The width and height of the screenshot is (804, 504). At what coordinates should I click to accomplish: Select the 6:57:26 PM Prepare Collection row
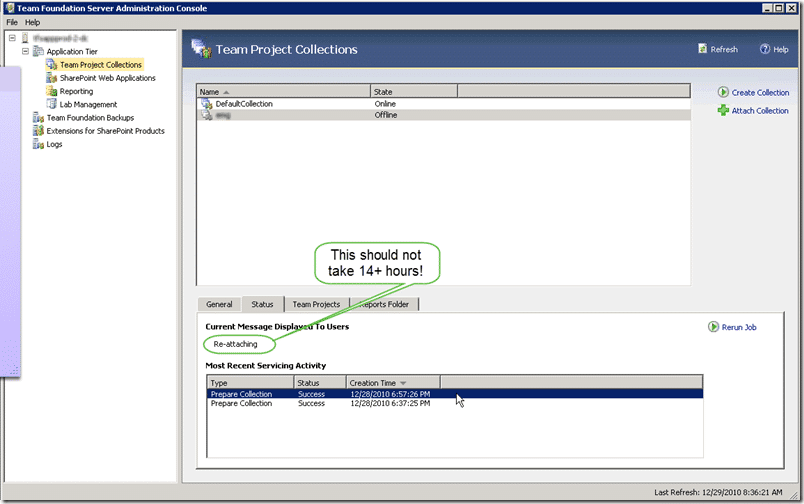click(x=455, y=394)
